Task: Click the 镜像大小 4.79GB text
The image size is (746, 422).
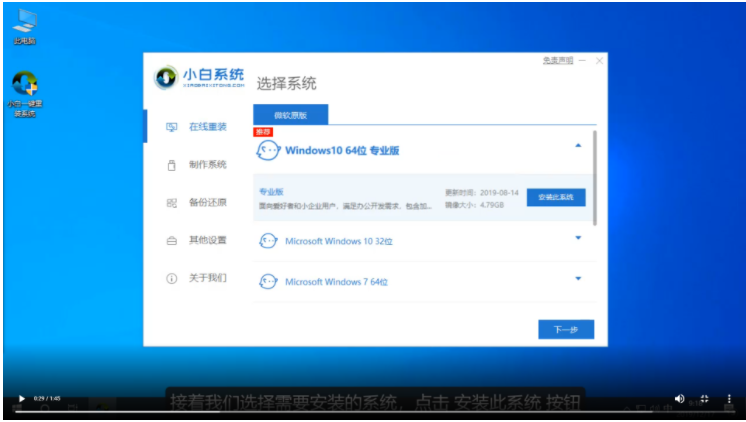Action: pos(474,205)
